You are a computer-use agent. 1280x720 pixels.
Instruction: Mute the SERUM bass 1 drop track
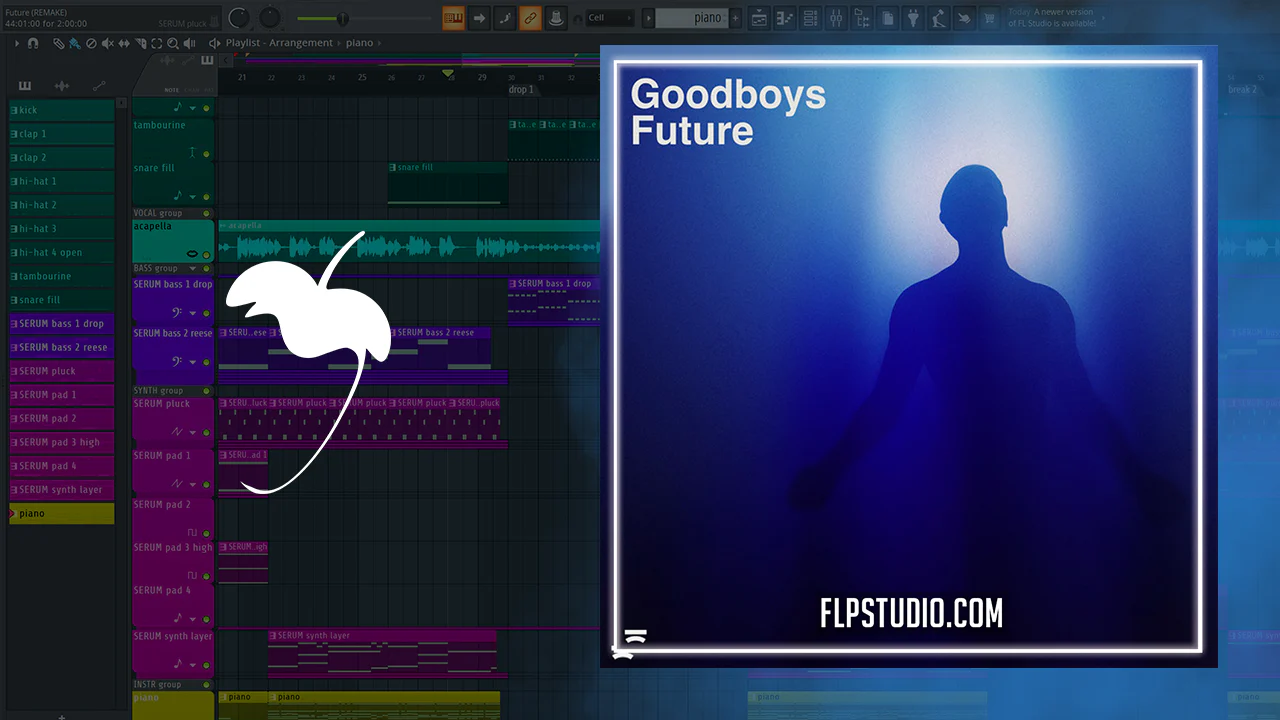pos(207,313)
